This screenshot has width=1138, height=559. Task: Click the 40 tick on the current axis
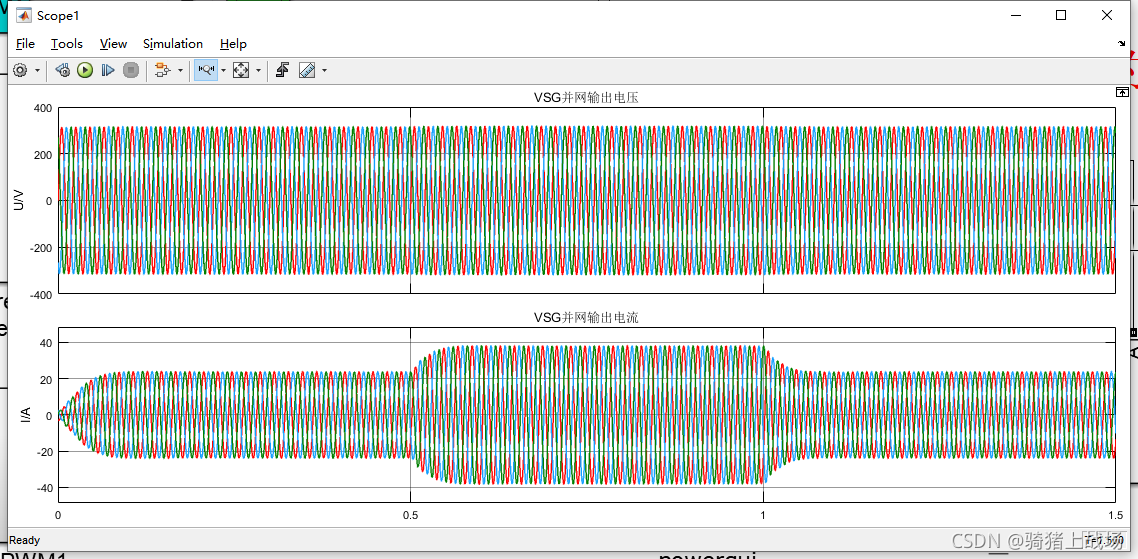[x=45, y=343]
